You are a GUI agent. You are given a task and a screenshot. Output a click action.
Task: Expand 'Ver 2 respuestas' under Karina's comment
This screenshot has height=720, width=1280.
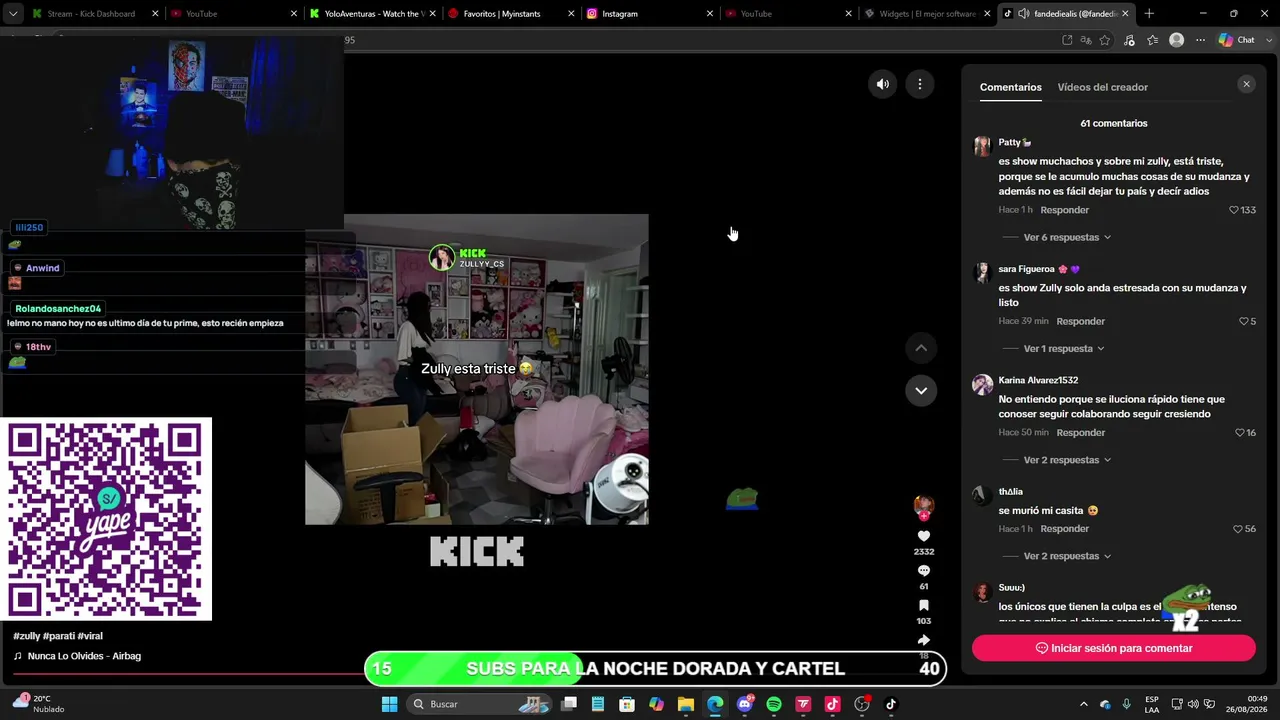[x=1067, y=460]
